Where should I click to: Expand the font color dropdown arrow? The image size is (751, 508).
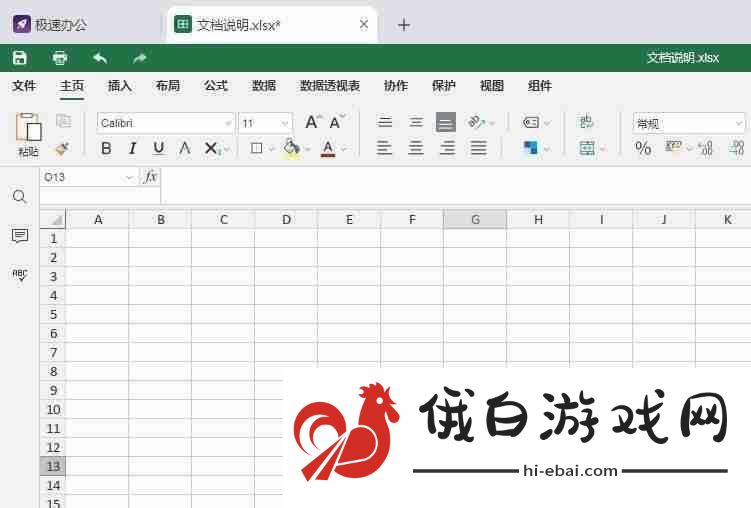pyautogui.click(x=343, y=149)
